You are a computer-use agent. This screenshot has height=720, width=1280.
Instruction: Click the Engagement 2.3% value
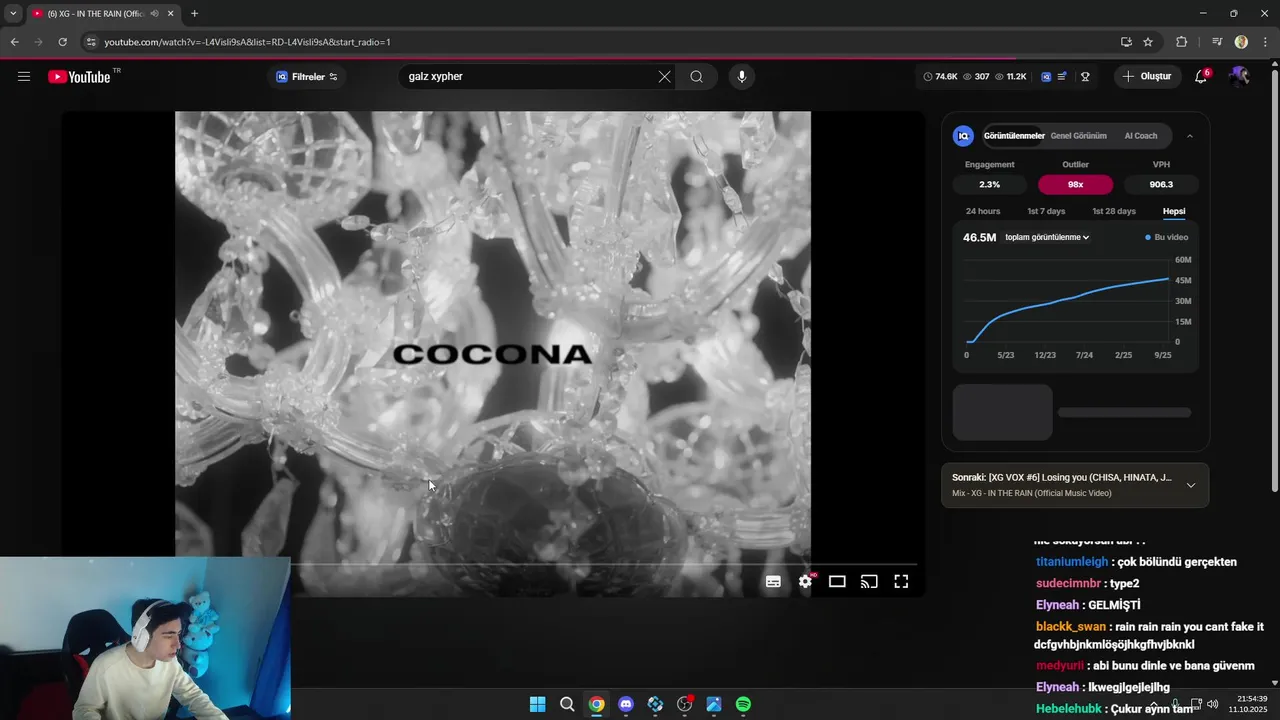click(989, 184)
